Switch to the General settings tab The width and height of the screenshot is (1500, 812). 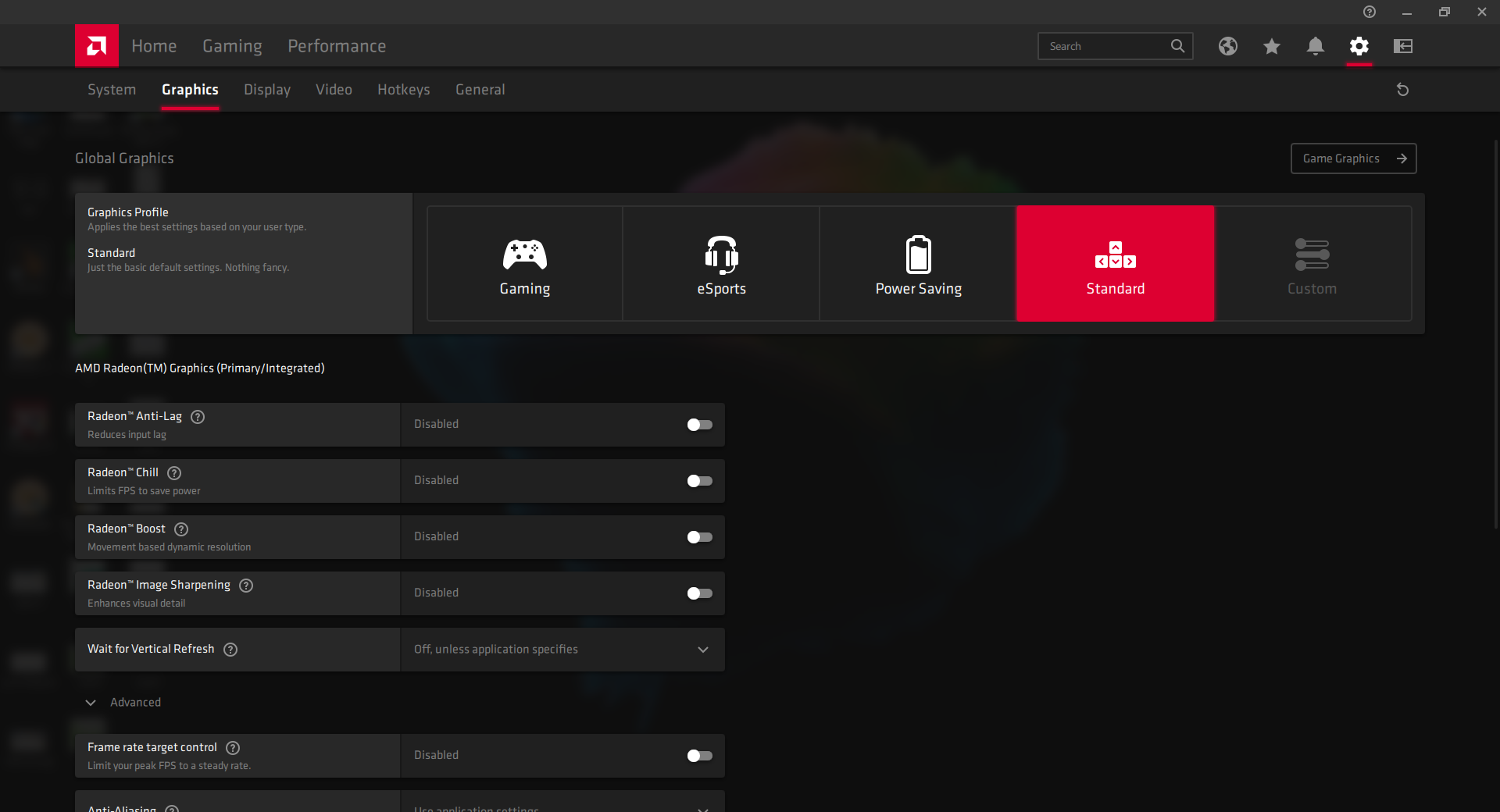coord(480,90)
